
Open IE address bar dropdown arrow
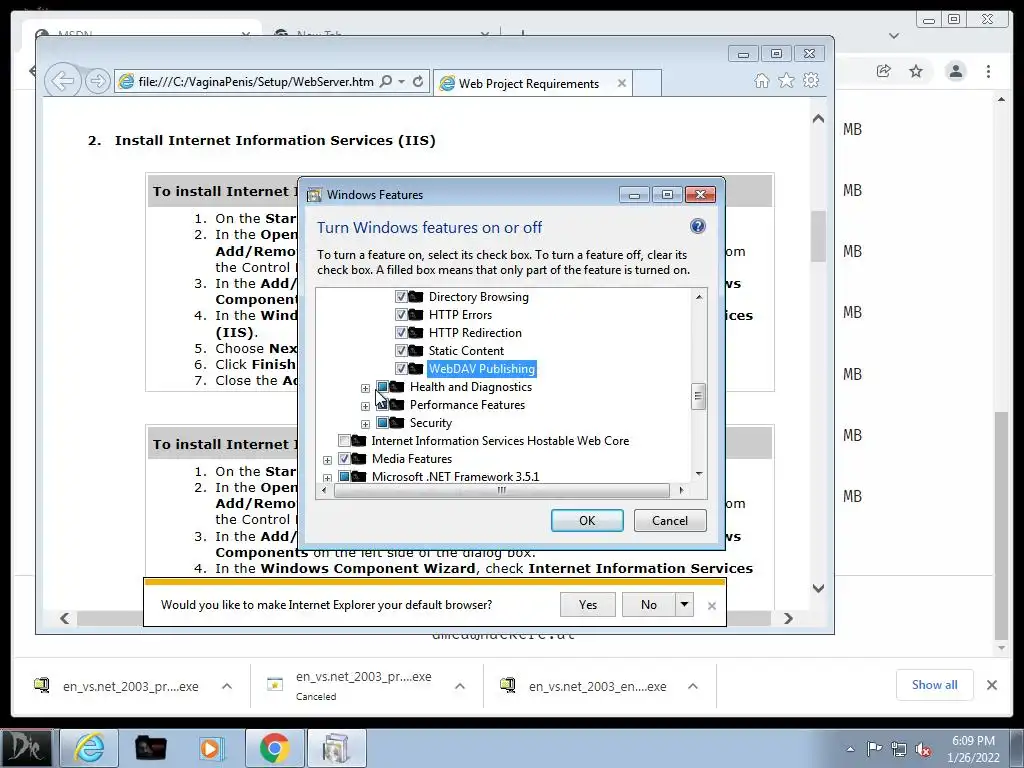click(402, 81)
